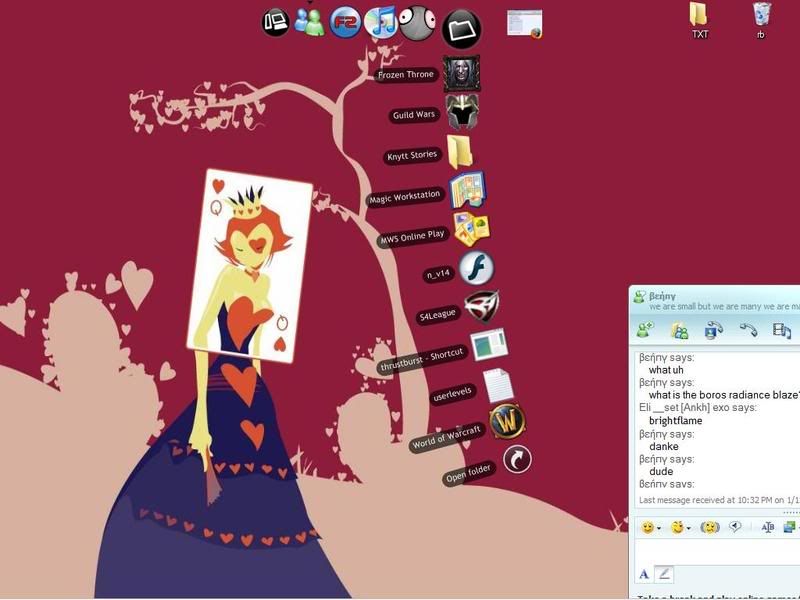The height and width of the screenshot is (600, 800).
Task: Open the wink list dropdown arrow
Action: point(689,528)
